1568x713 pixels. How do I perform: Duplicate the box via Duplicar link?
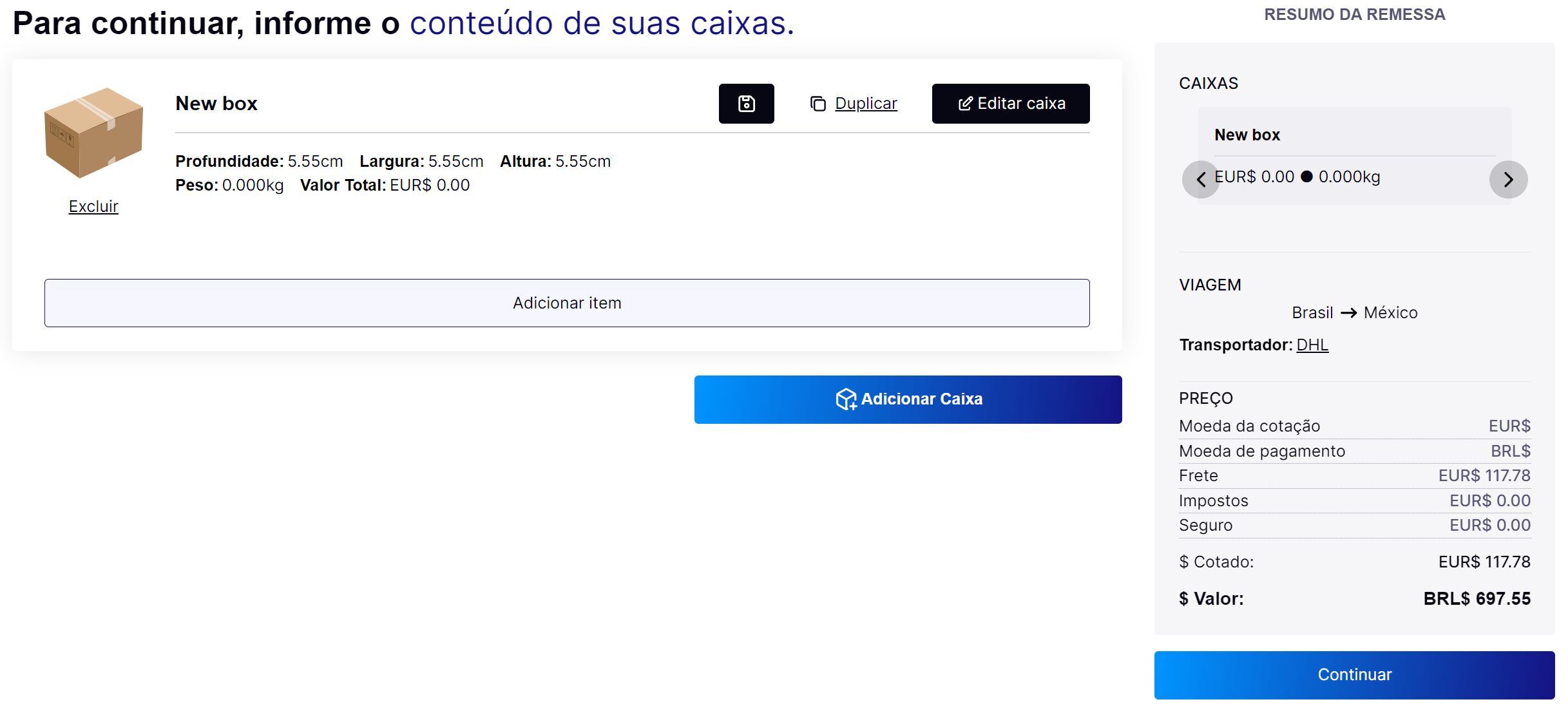[865, 104]
